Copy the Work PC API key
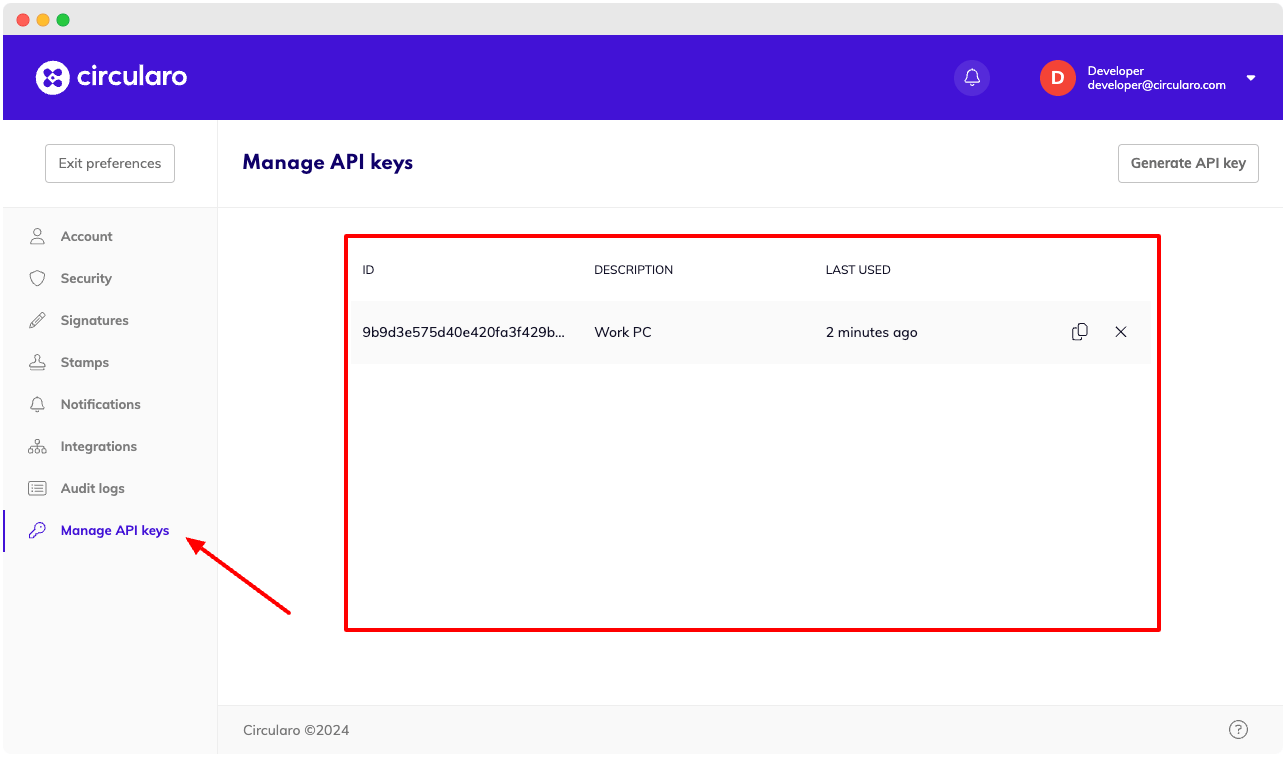1286x757 pixels. pos(1079,331)
